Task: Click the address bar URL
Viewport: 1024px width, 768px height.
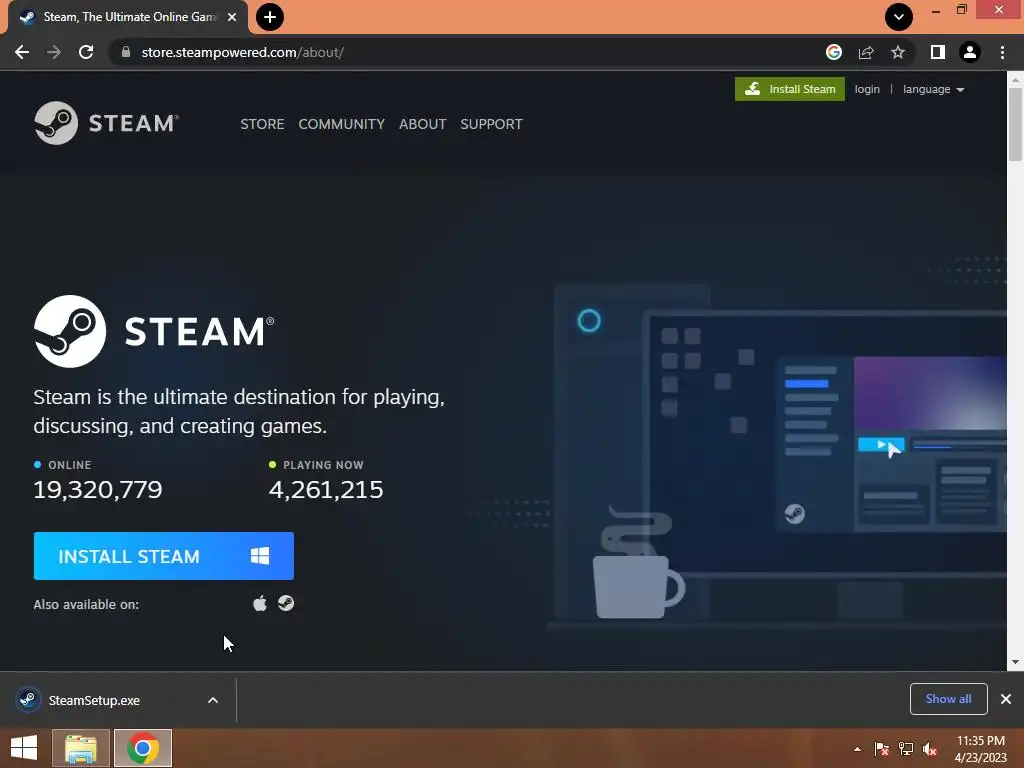Action: click(242, 52)
